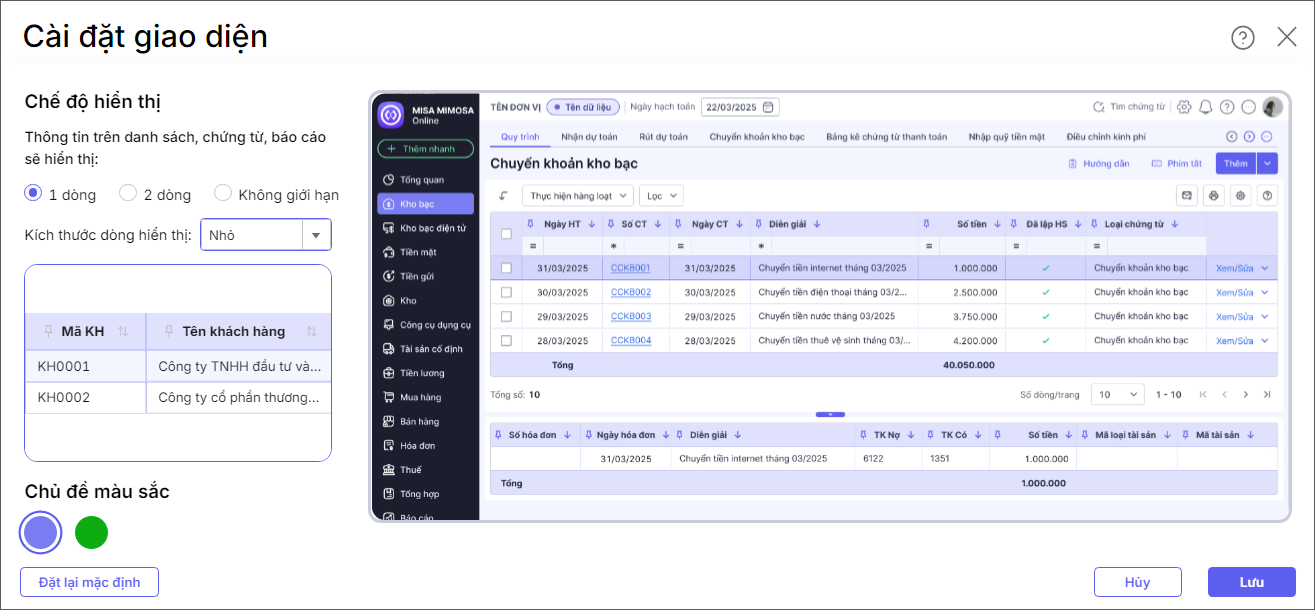This screenshot has width=1315, height=610.
Task: Click the "Đặt lại mặc định" button
Action: click(x=89, y=582)
